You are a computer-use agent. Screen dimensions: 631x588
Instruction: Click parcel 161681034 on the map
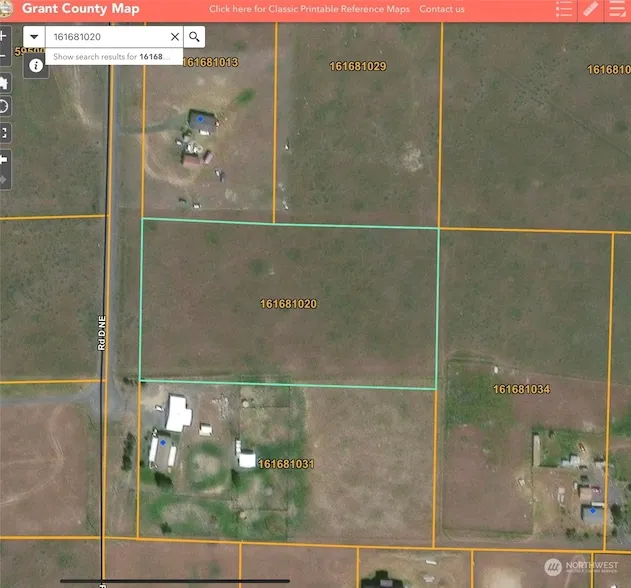click(x=522, y=389)
